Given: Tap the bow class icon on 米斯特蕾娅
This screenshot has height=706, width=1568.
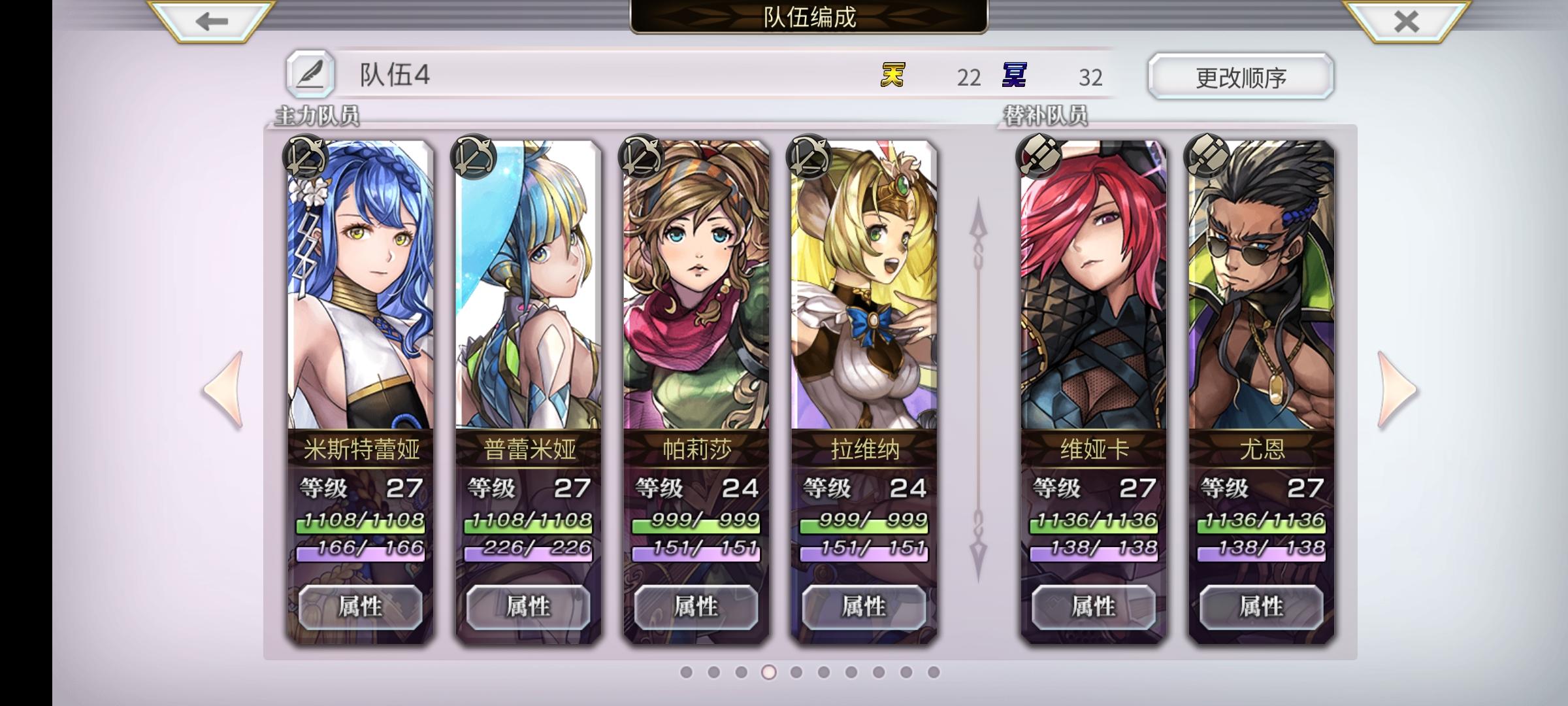Looking at the screenshot, I should tap(306, 157).
